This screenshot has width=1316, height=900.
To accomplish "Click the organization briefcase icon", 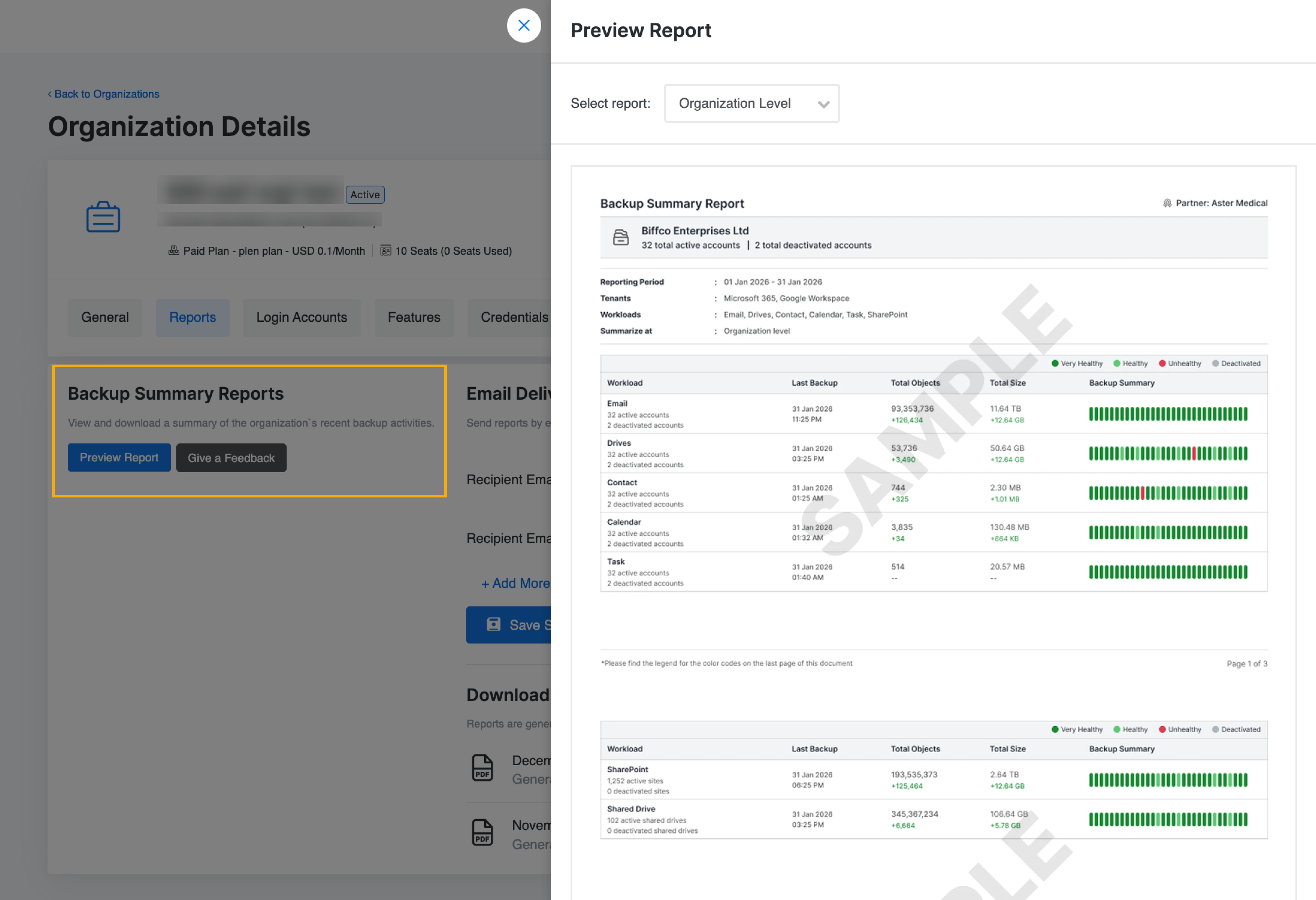I will coord(103,217).
